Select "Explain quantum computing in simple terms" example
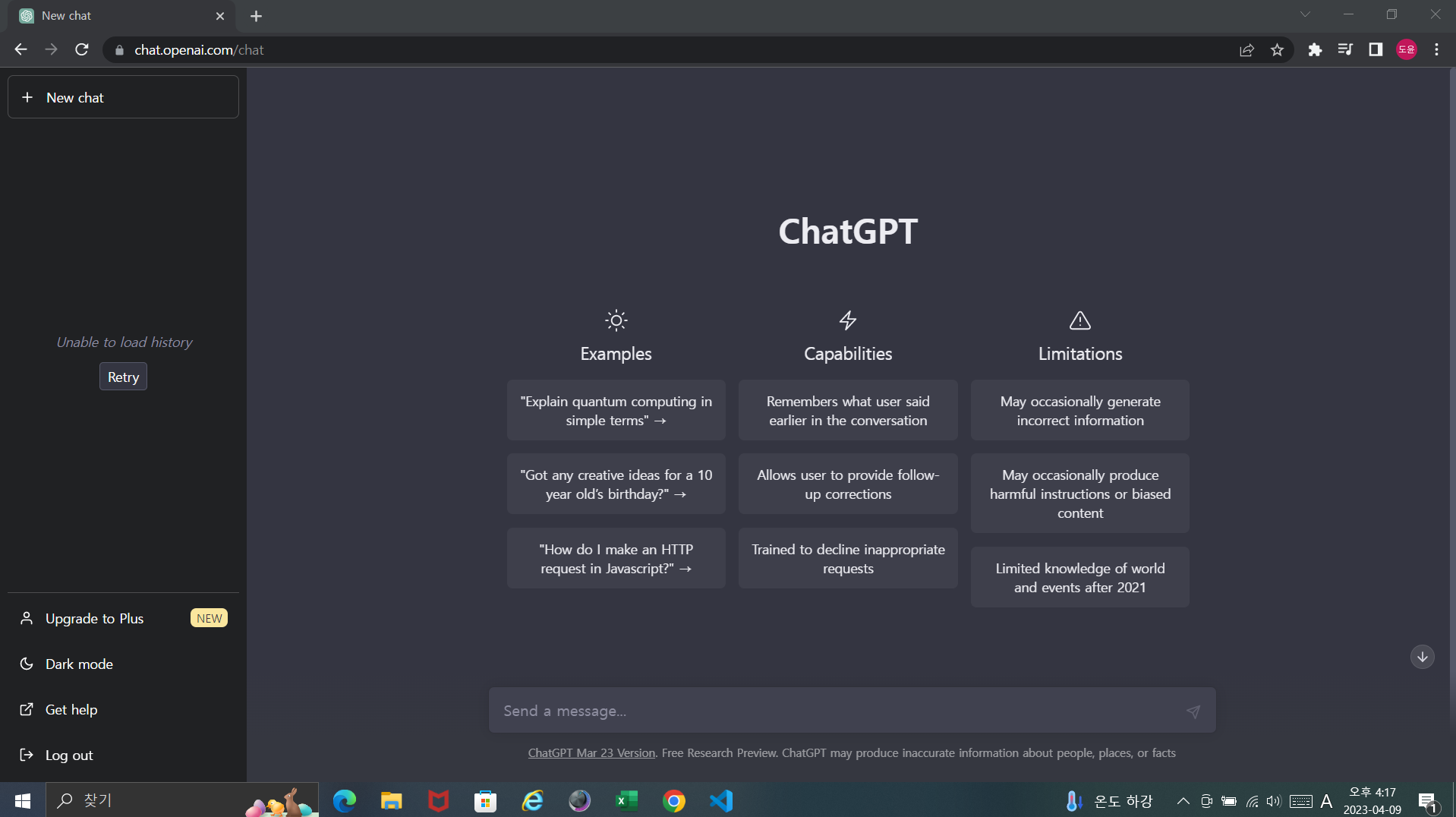The width and height of the screenshot is (1456, 817). pyautogui.click(x=616, y=411)
